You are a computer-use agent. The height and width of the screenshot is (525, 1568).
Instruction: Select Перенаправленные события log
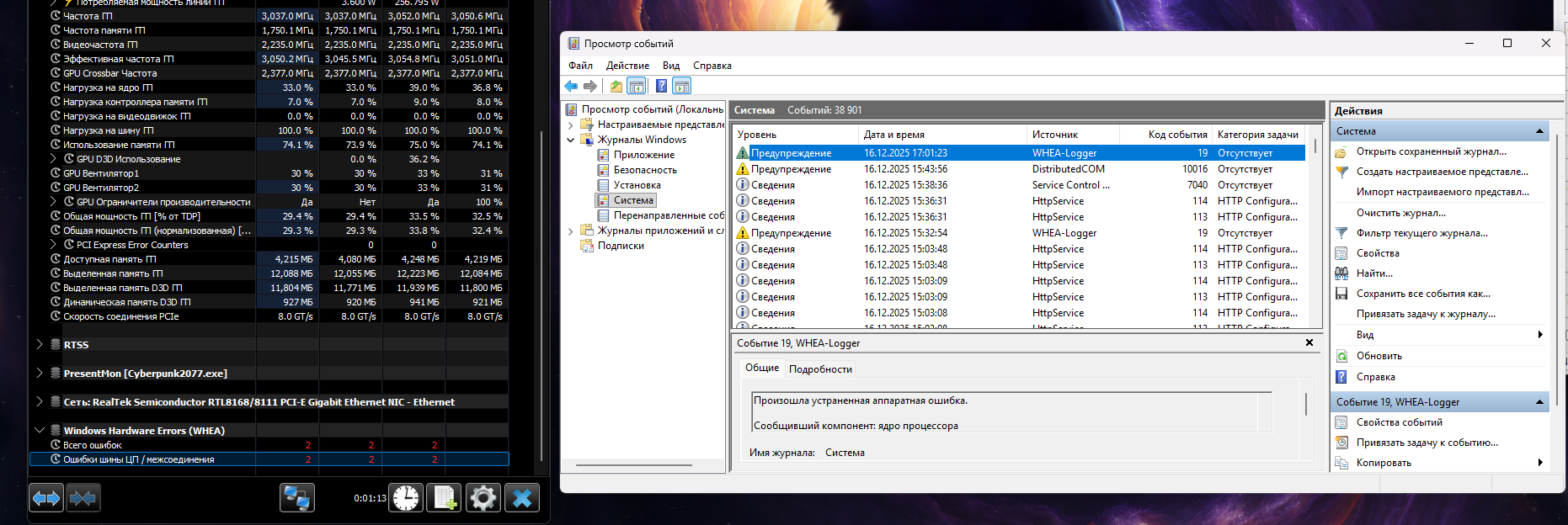[669, 215]
